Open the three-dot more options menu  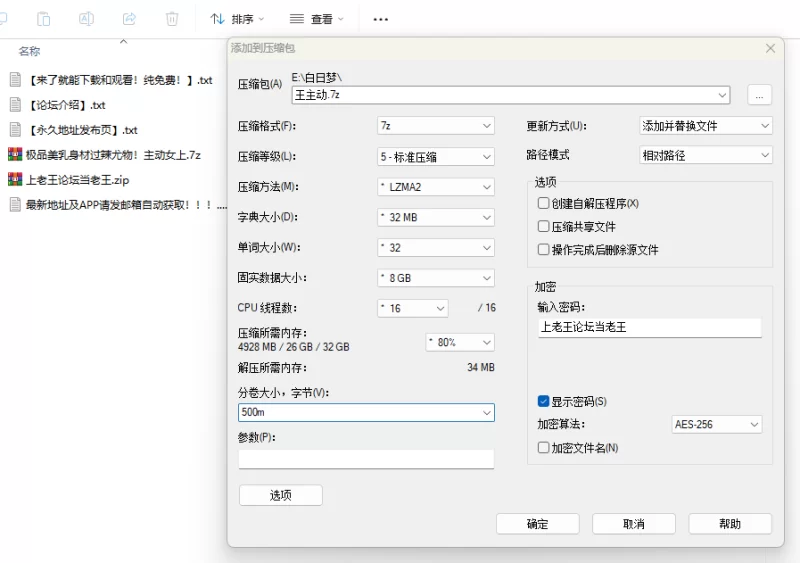pos(380,19)
